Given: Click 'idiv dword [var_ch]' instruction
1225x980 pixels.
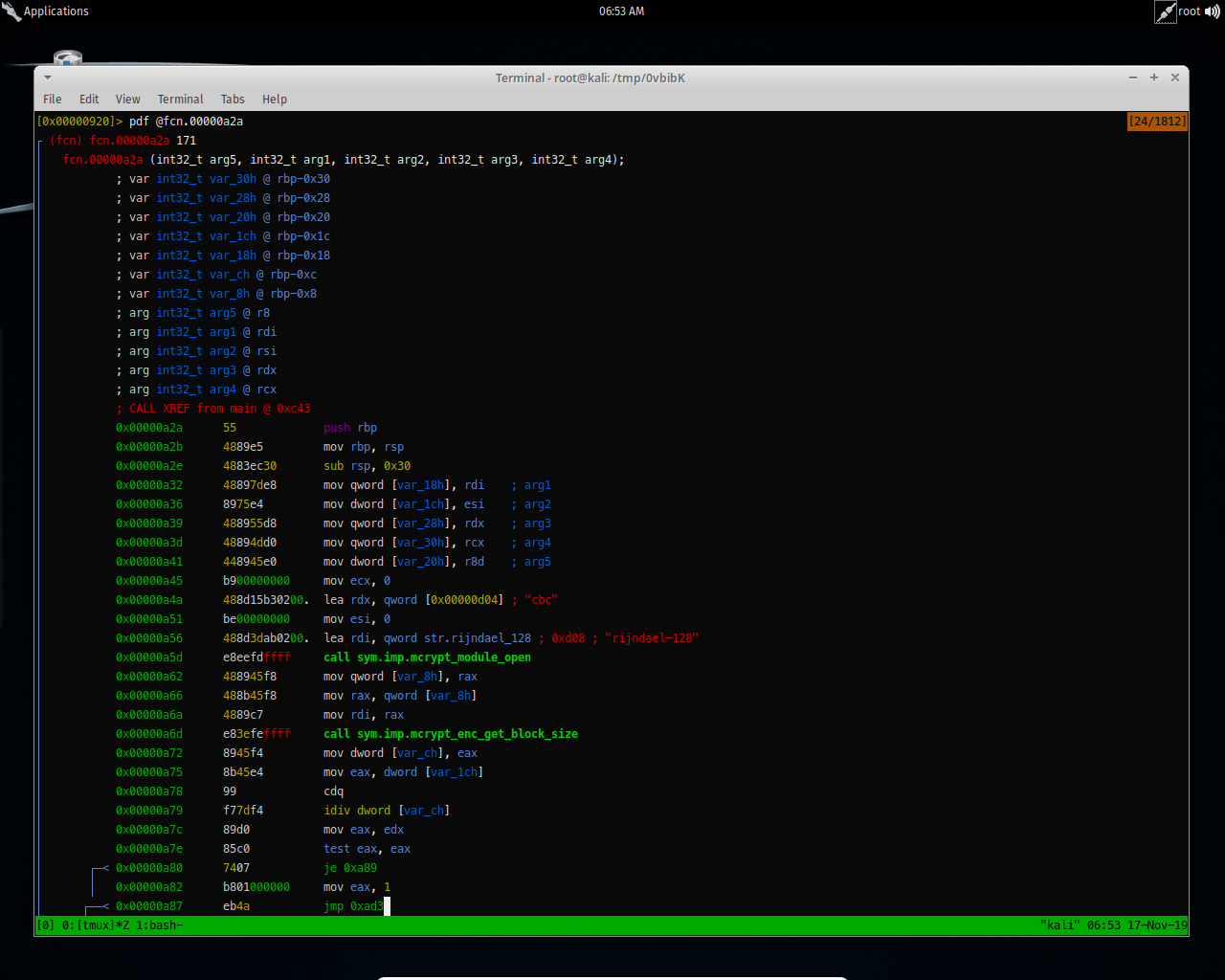Looking at the screenshot, I should tap(387, 811).
